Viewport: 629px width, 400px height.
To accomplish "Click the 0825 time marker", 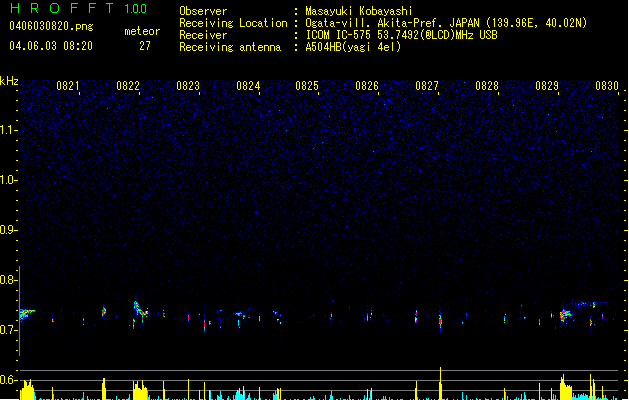I will [x=307, y=86].
